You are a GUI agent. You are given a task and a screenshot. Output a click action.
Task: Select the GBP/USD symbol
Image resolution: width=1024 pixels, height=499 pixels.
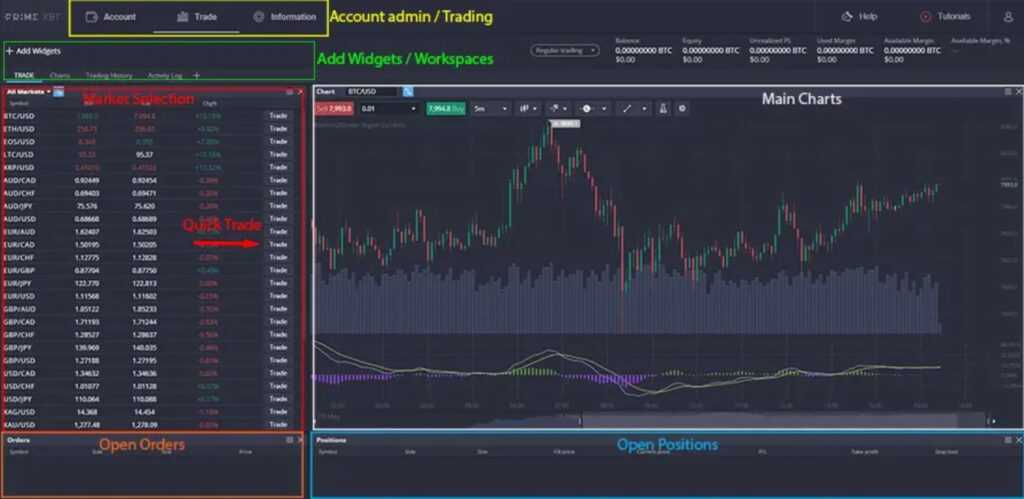coord(19,361)
